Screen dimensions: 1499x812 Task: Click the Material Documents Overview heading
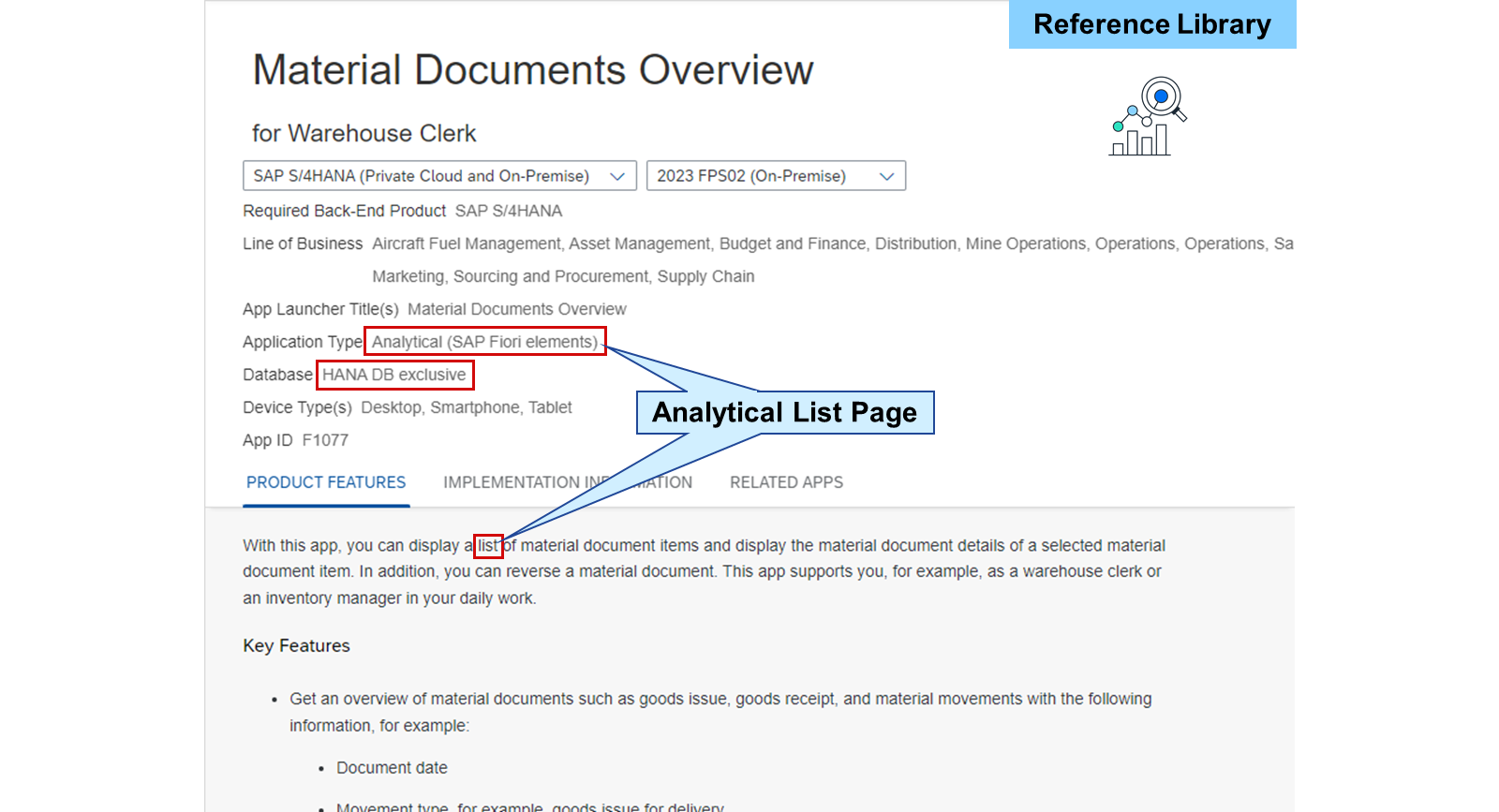pyautogui.click(x=533, y=70)
